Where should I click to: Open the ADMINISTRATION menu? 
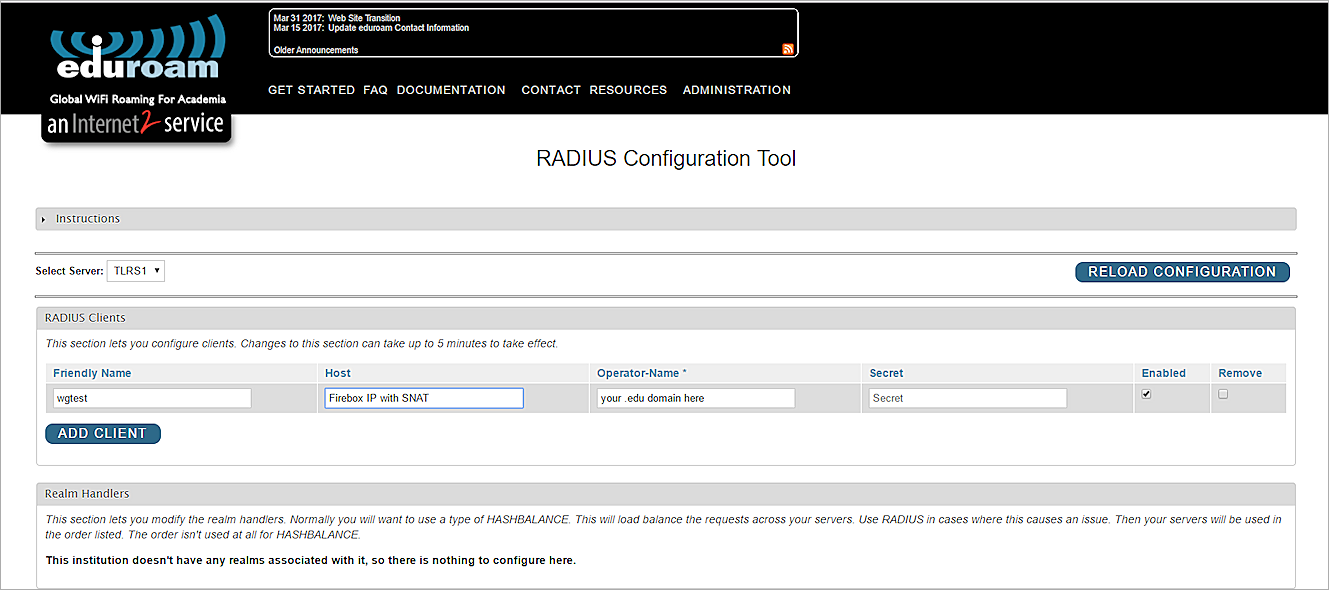(737, 90)
